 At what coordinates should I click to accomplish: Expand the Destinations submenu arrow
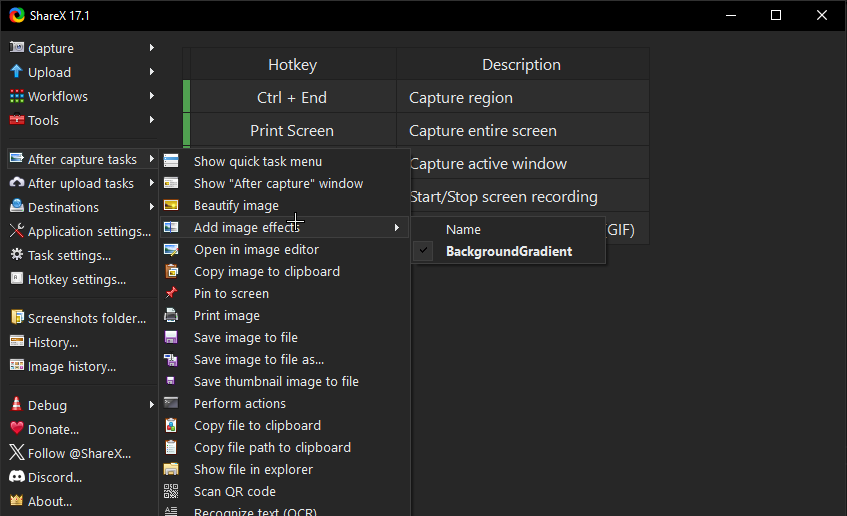click(152, 207)
